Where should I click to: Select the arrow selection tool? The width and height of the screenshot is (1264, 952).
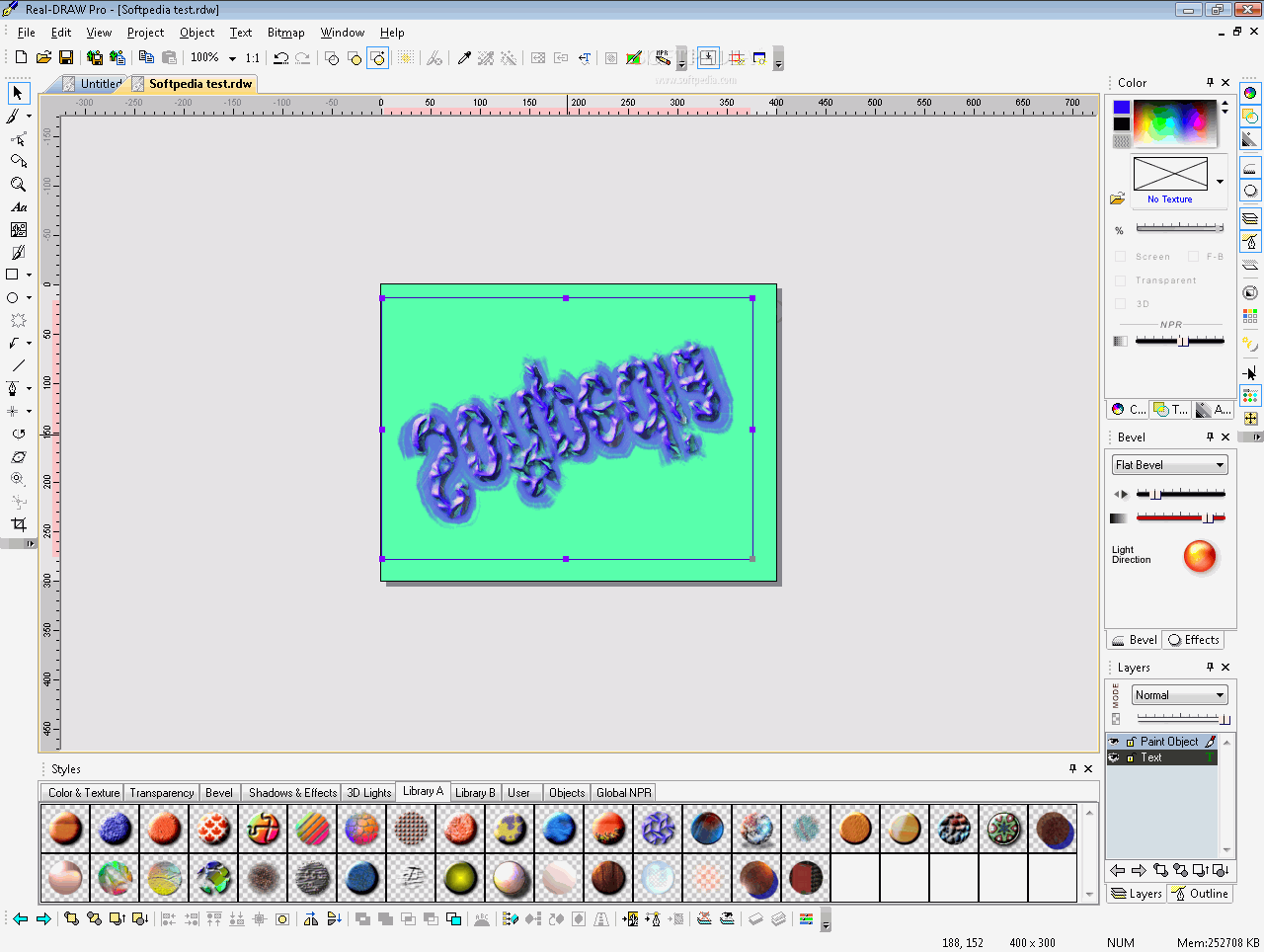click(17, 93)
